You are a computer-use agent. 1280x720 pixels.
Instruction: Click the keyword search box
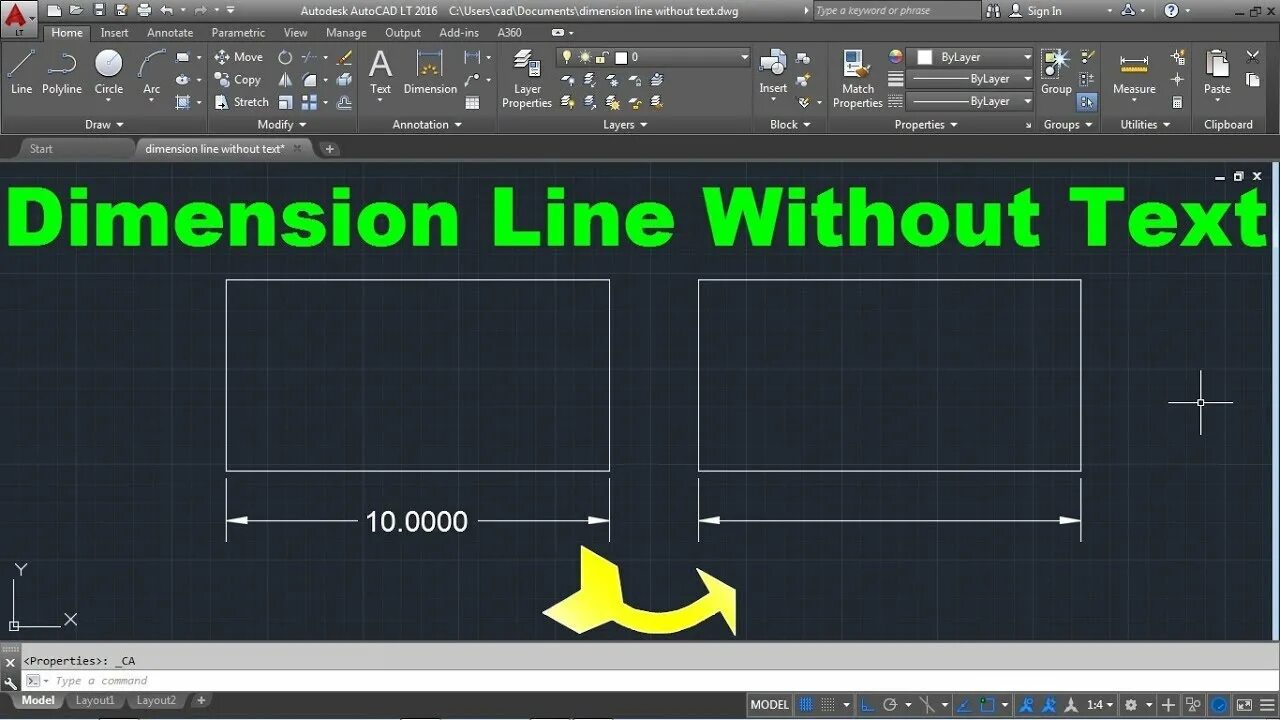(x=897, y=11)
